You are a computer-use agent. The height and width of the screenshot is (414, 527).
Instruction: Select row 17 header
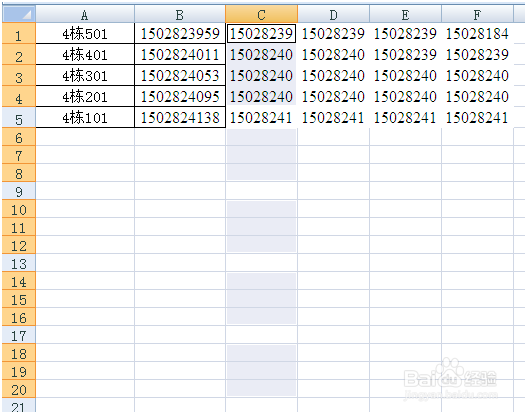19,334
